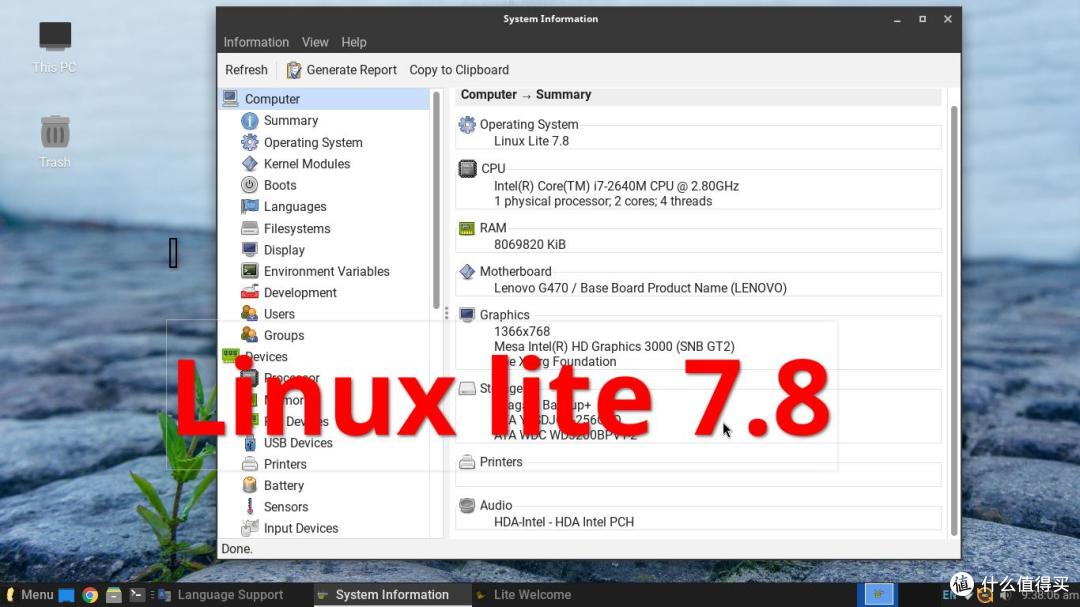Screen dimensions: 1080x607
Task: Select Operating System tree item
Action: [x=313, y=142]
